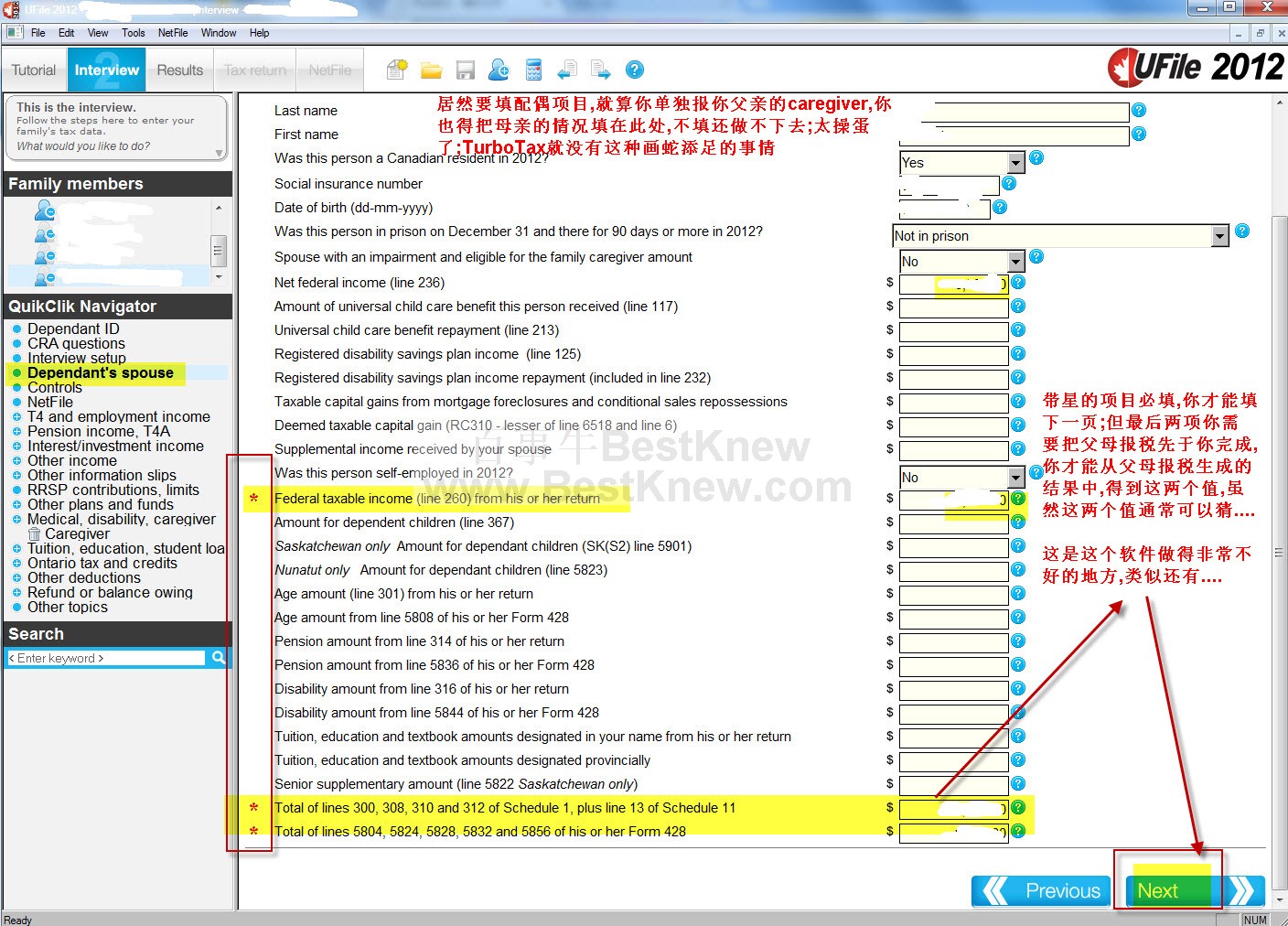Create a new tax file from toolbar

tap(397, 70)
